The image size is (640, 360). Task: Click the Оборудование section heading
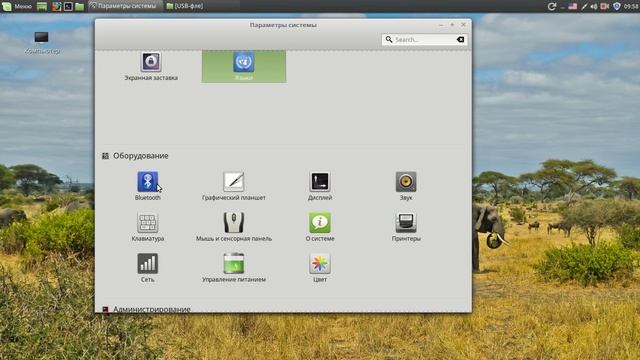point(141,156)
